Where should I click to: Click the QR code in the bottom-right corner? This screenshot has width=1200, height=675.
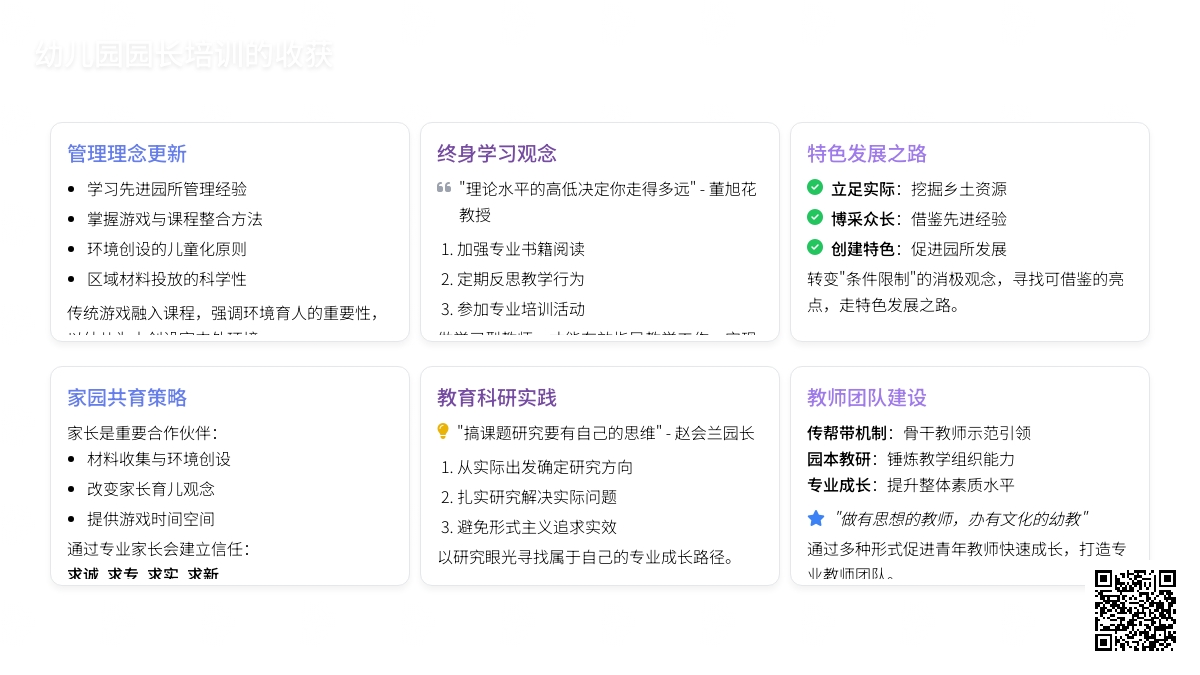pyautogui.click(x=1135, y=610)
